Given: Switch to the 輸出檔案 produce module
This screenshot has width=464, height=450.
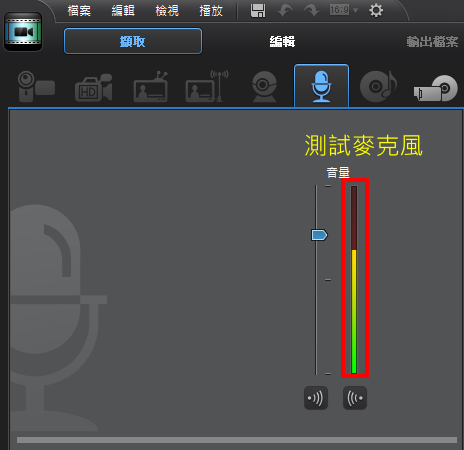Looking at the screenshot, I should 432,42.
